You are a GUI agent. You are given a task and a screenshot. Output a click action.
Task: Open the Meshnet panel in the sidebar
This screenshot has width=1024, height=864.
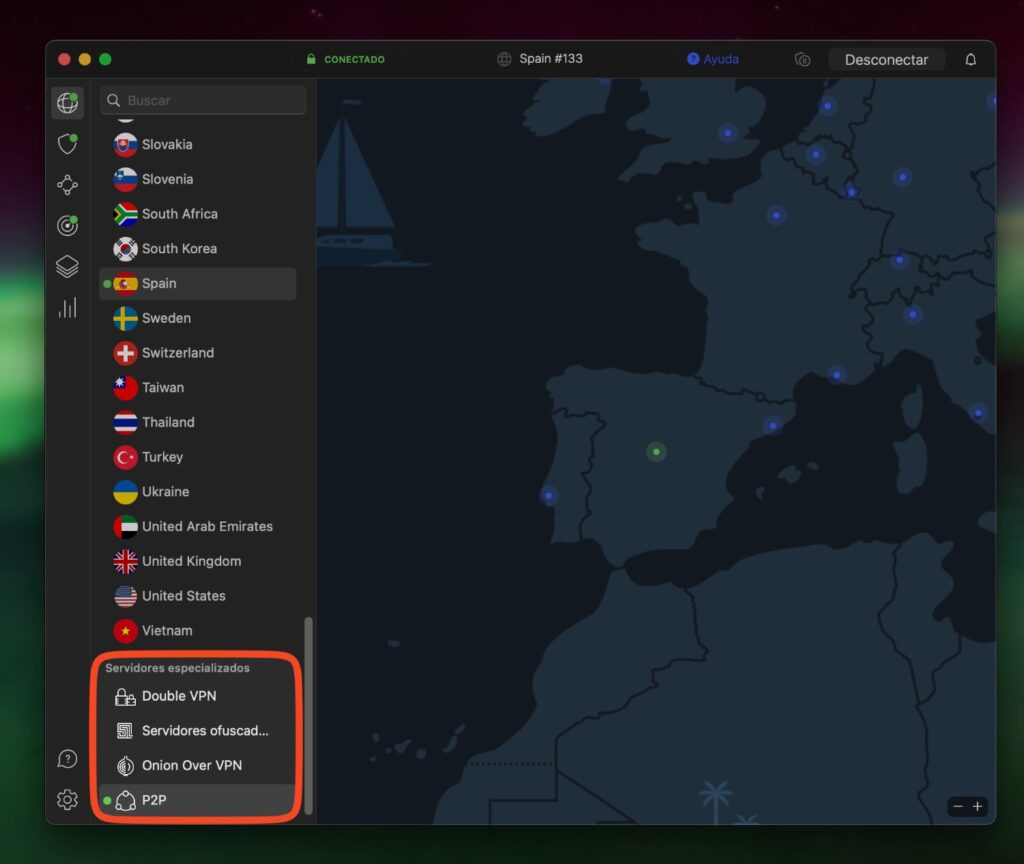(x=67, y=184)
